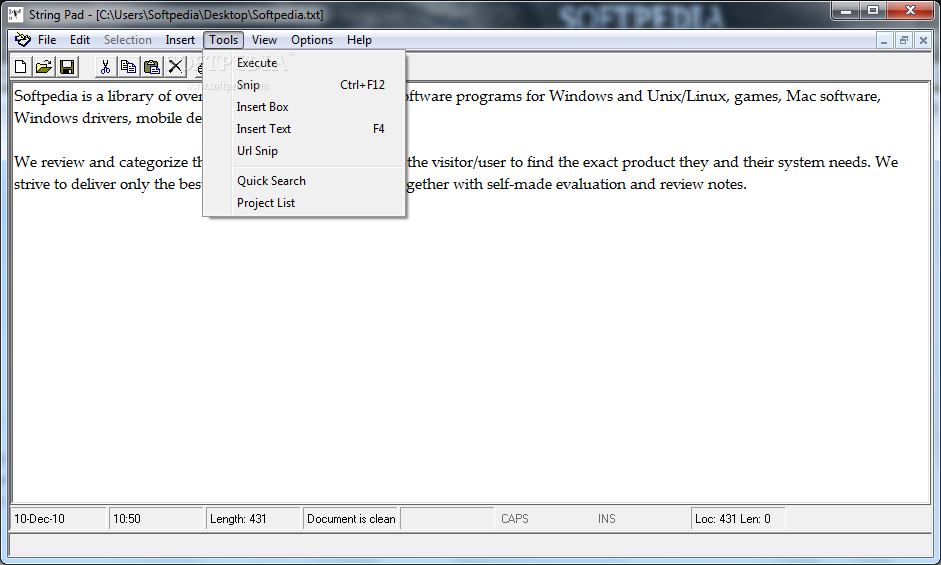941x565 pixels.
Task: Click the Cut scissors icon
Action: (x=106, y=67)
